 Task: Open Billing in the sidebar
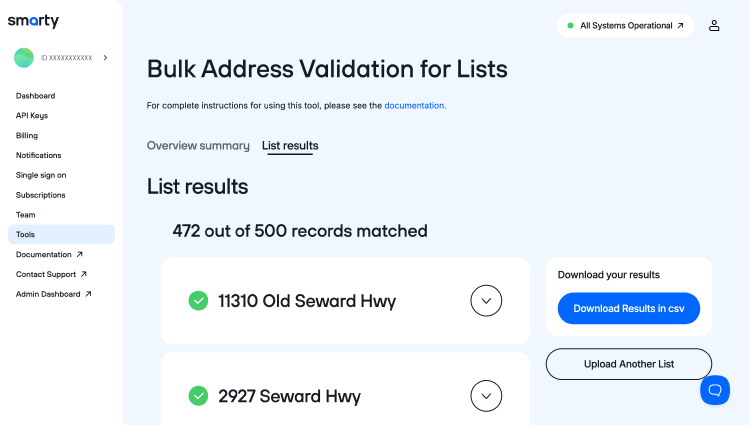click(27, 136)
